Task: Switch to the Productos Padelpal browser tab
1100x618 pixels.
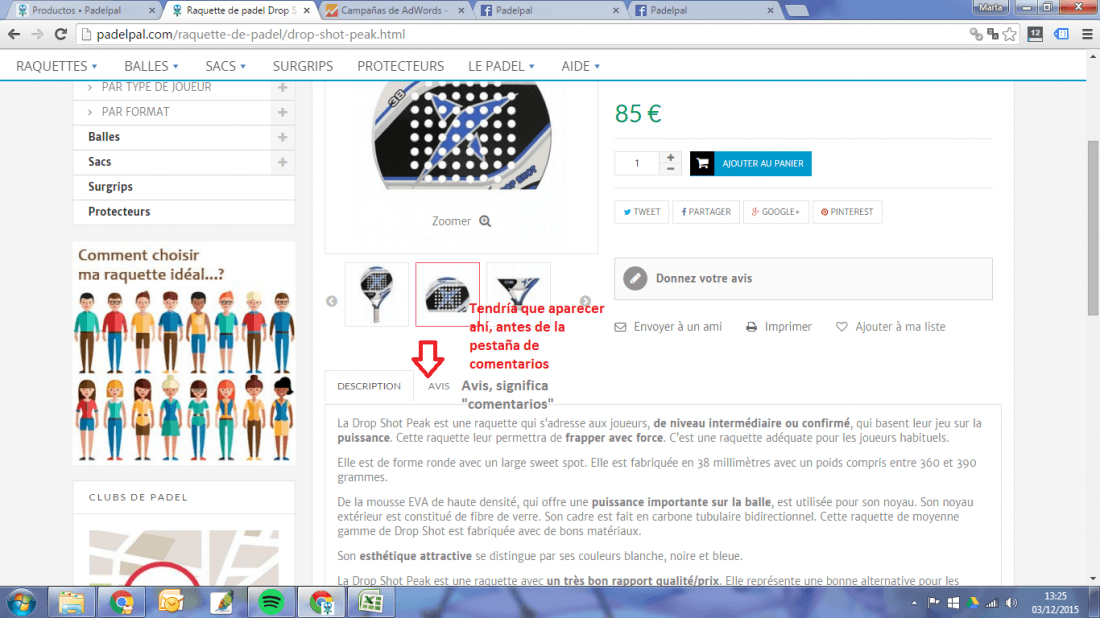Action: (x=83, y=11)
